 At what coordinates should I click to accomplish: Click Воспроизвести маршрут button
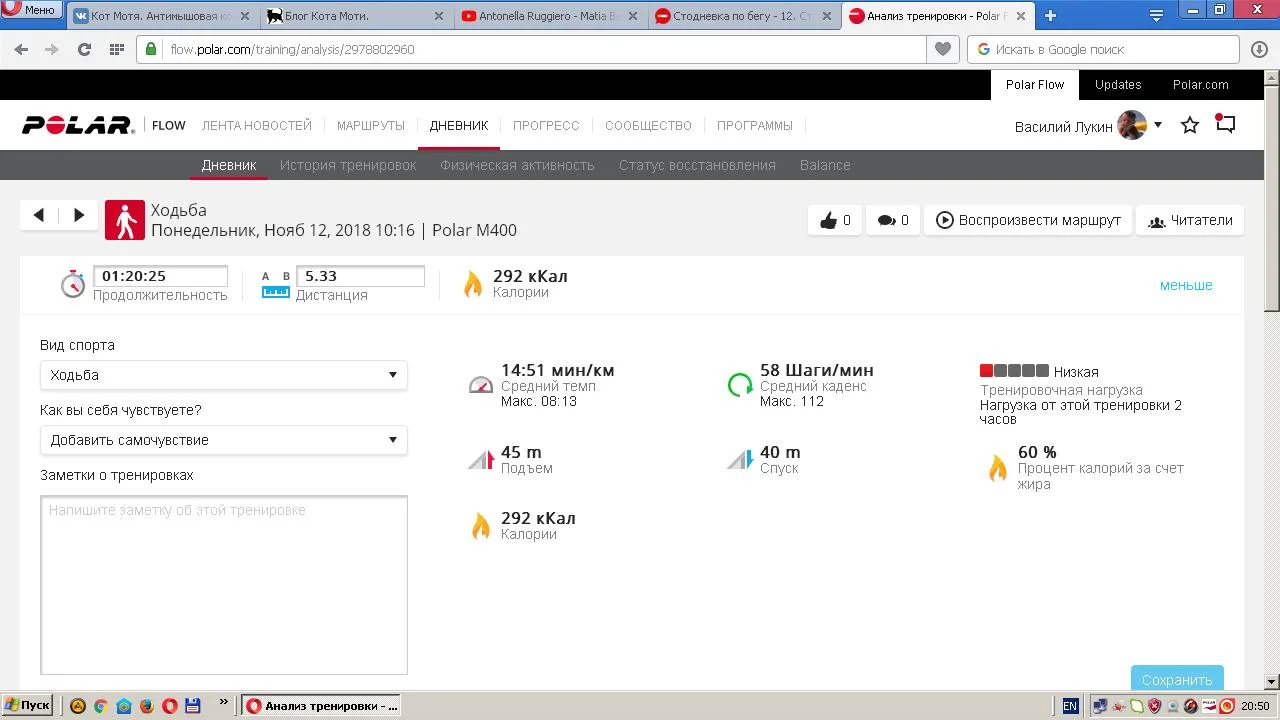(x=1028, y=221)
